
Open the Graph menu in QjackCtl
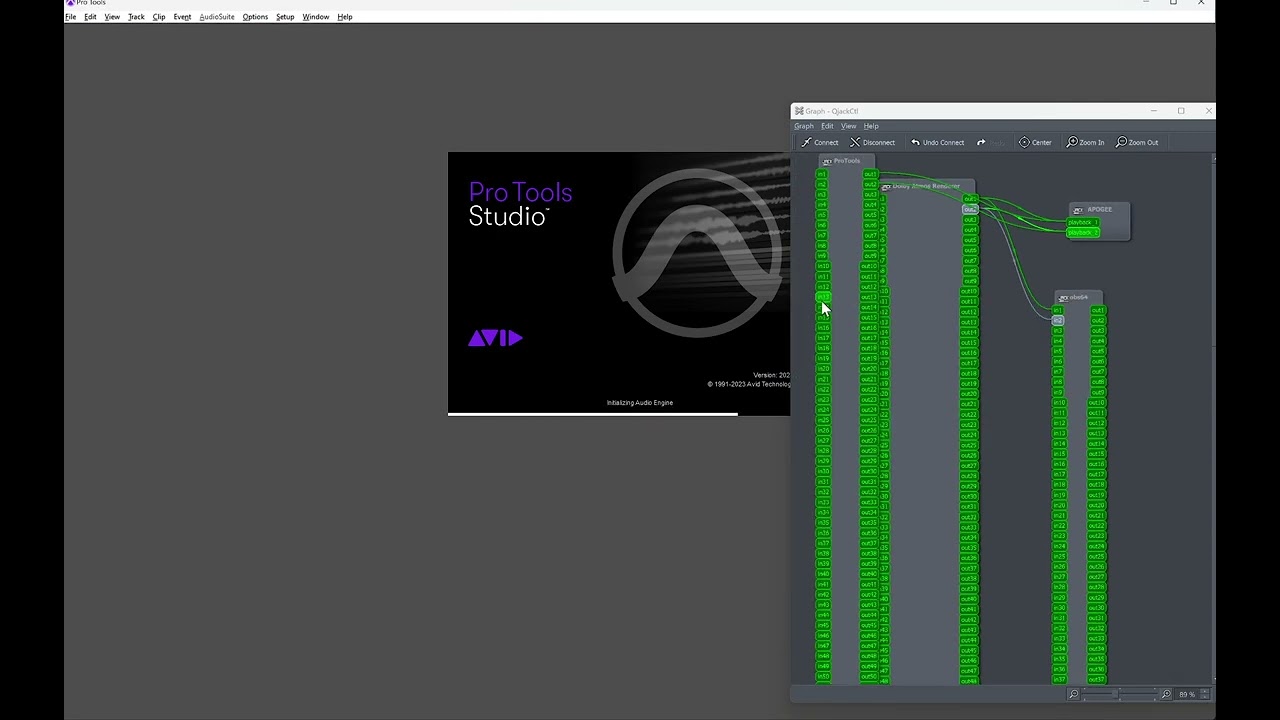tap(804, 126)
